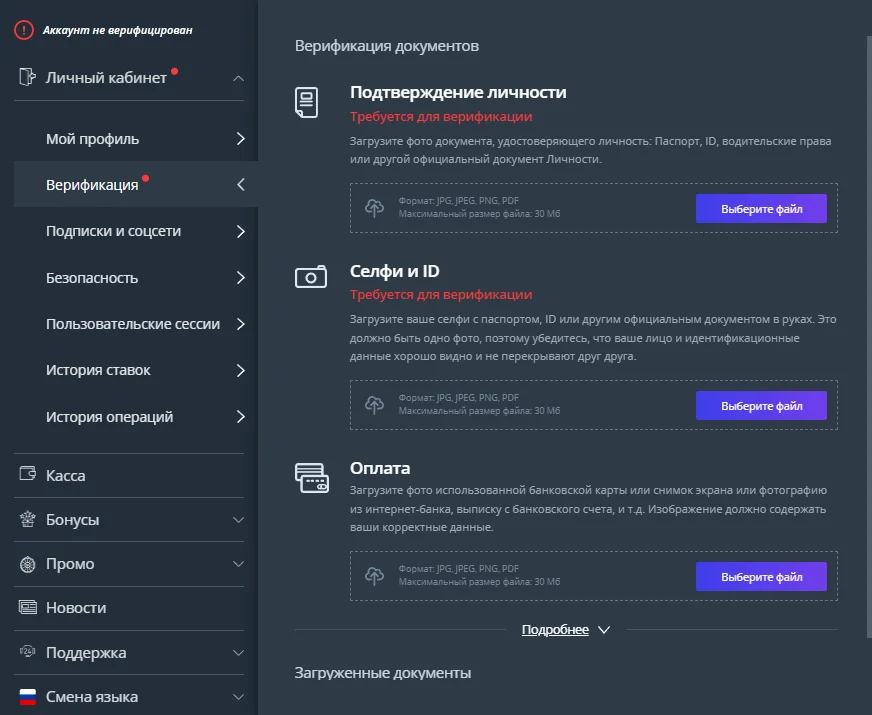The image size is (872, 715).
Task: Click the Личный кабинет door icon
Action: pyautogui.click(x=27, y=77)
